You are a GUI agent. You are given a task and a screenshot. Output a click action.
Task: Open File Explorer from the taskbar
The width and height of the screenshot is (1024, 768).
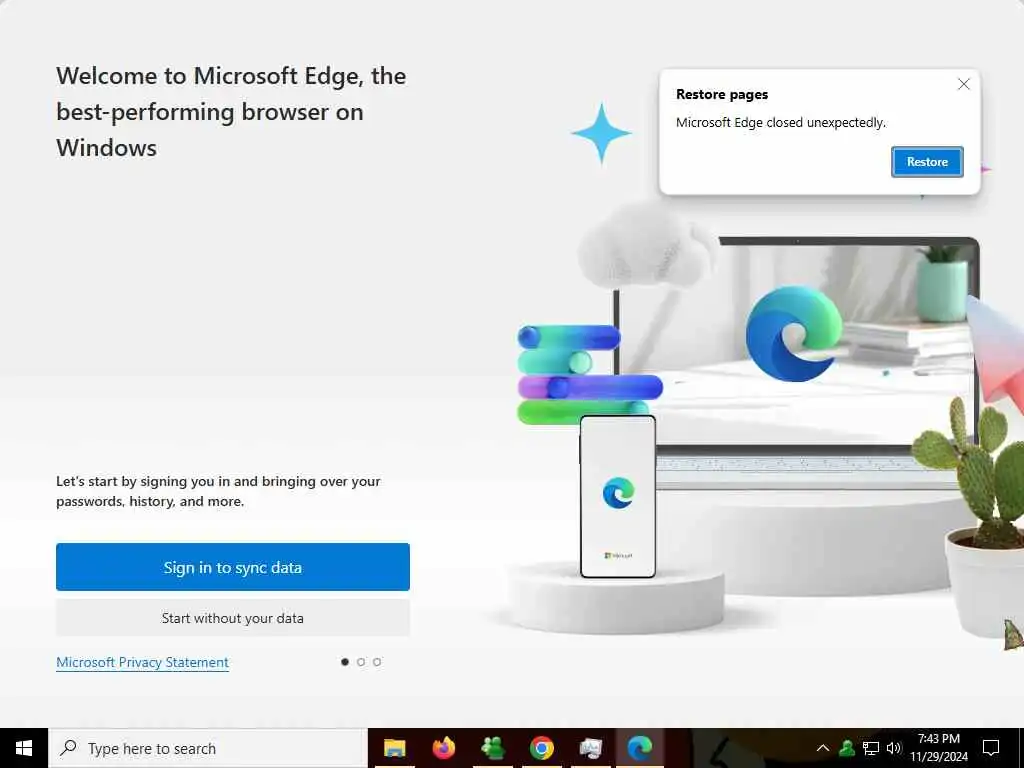pyautogui.click(x=394, y=748)
